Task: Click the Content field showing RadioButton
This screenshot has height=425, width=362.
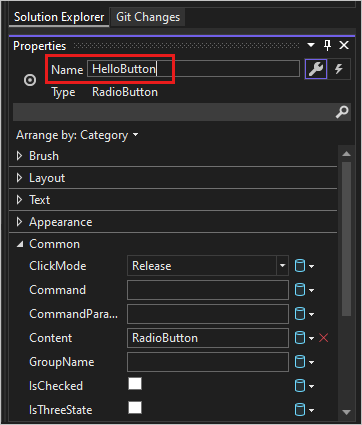Action: (x=208, y=338)
